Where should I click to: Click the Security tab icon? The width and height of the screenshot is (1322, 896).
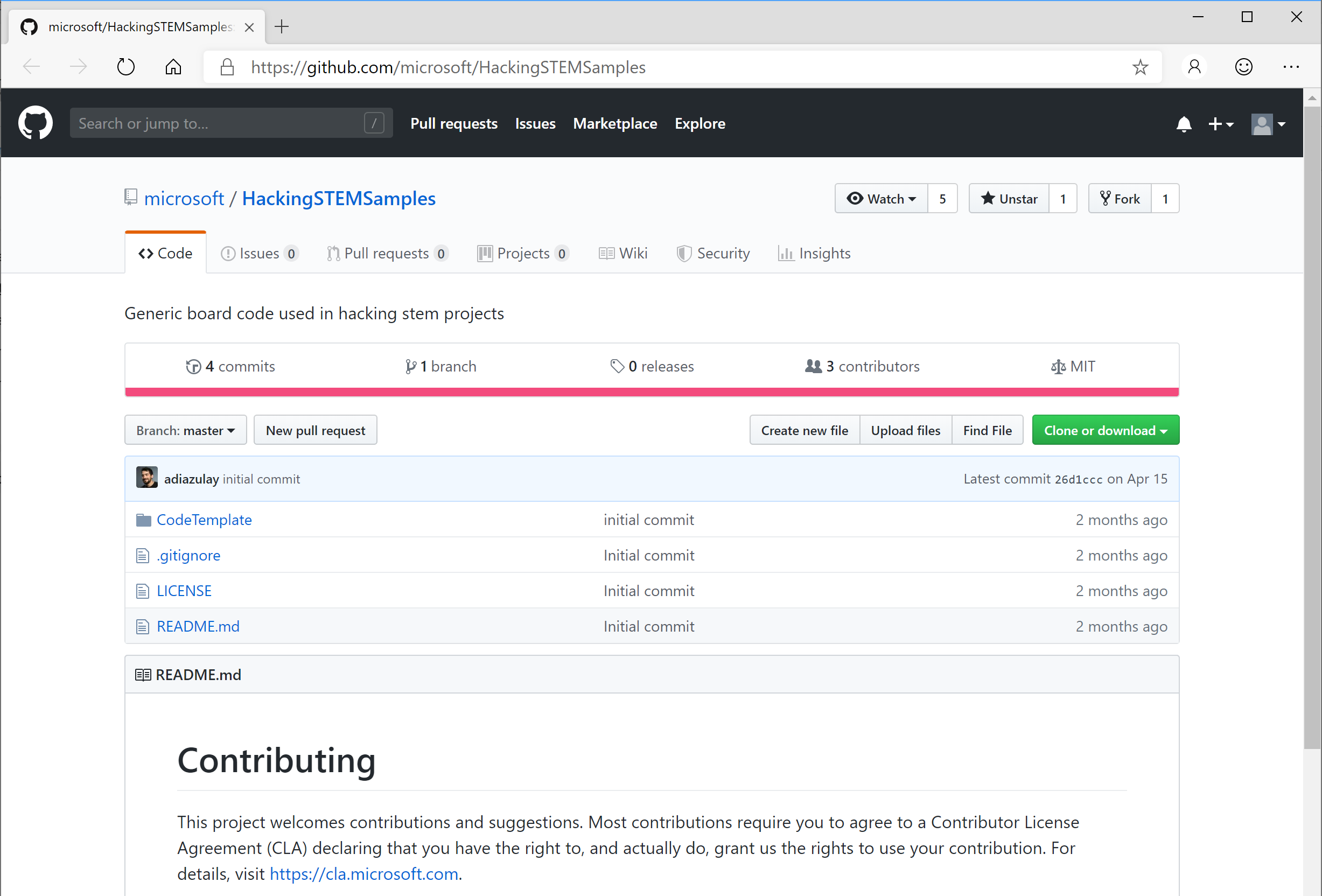(681, 253)
